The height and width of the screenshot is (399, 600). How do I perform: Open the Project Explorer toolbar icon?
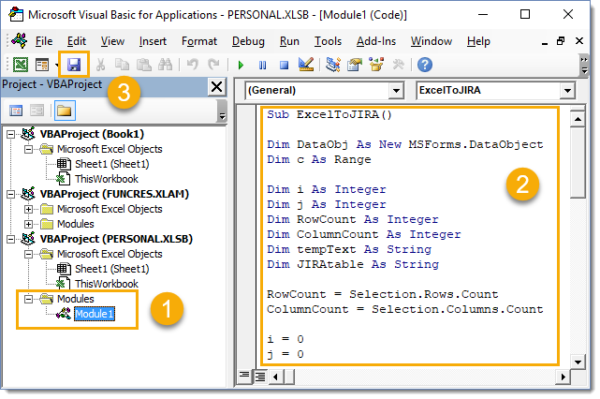click(333, 65)
